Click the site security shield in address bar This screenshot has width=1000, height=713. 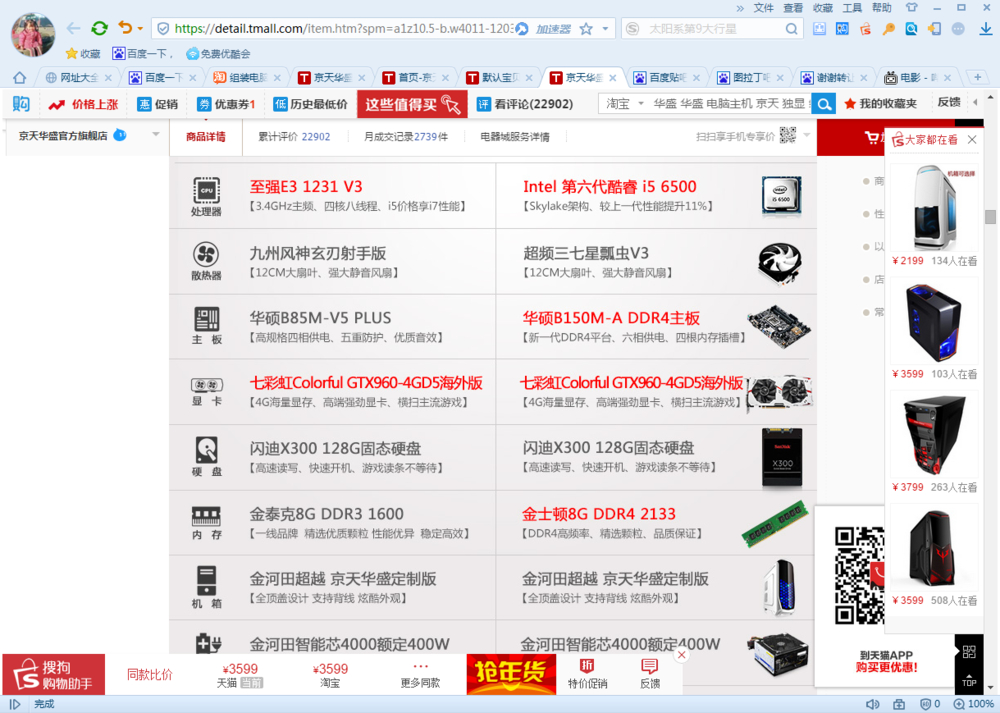tap(163, 29)
